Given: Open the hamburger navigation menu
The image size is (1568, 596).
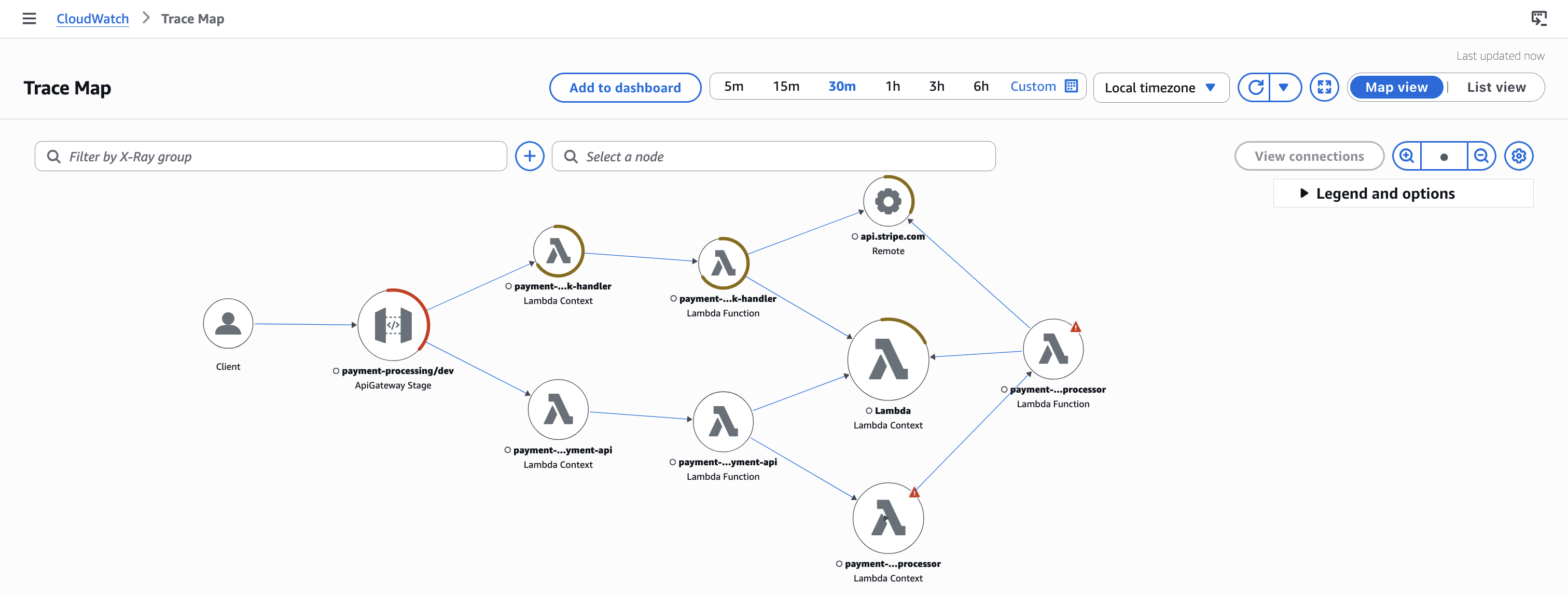Looking at the screenshot, I should pos(29,19).
